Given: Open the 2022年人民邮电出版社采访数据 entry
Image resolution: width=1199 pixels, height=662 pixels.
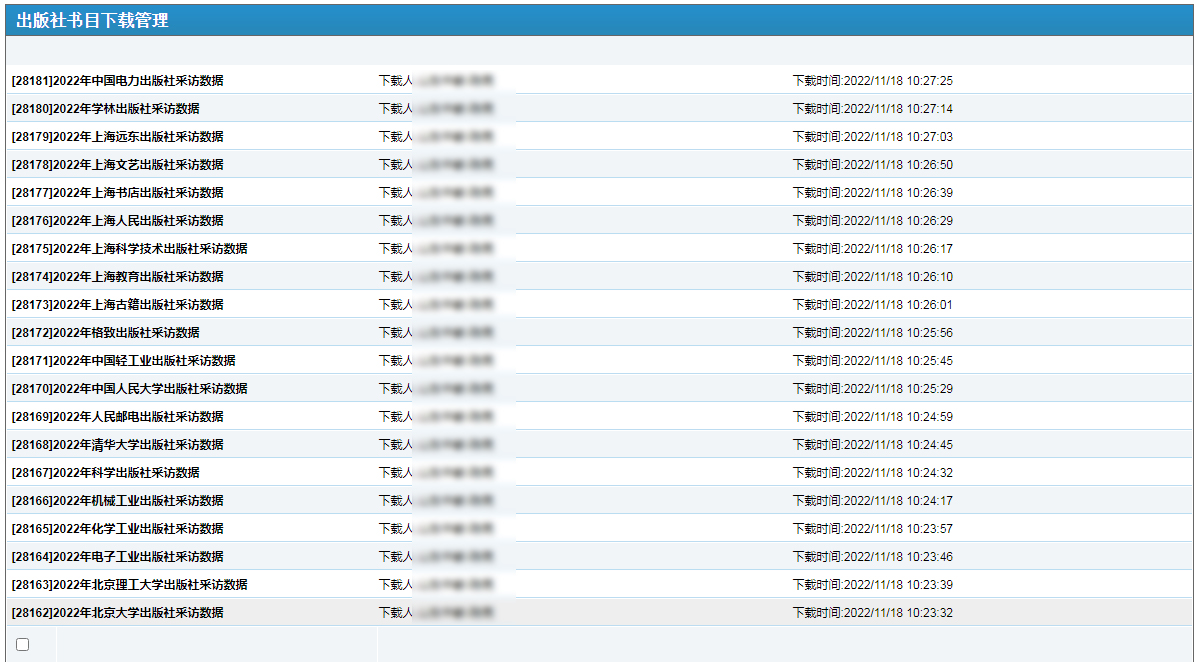Looking at the screenshot, I should [117, 417].
